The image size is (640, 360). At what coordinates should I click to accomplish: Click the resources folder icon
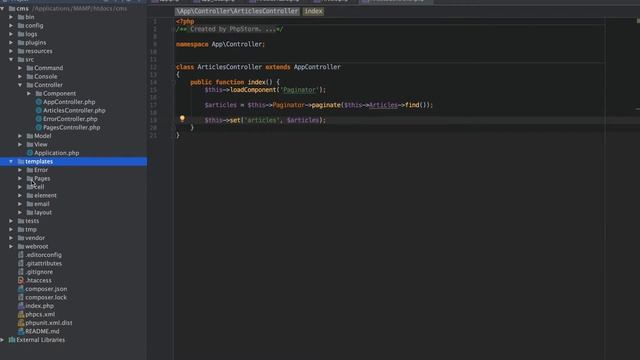point(21,51)
